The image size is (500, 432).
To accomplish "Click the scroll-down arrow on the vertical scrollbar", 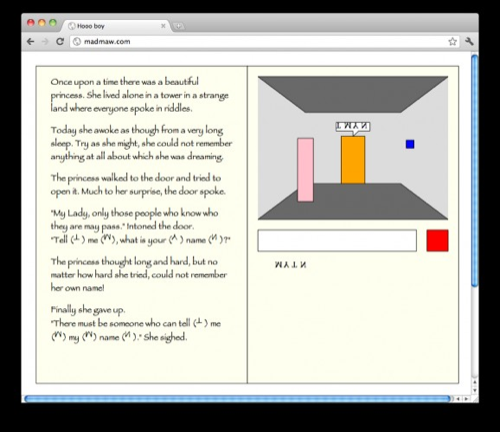I will (475, 390).
